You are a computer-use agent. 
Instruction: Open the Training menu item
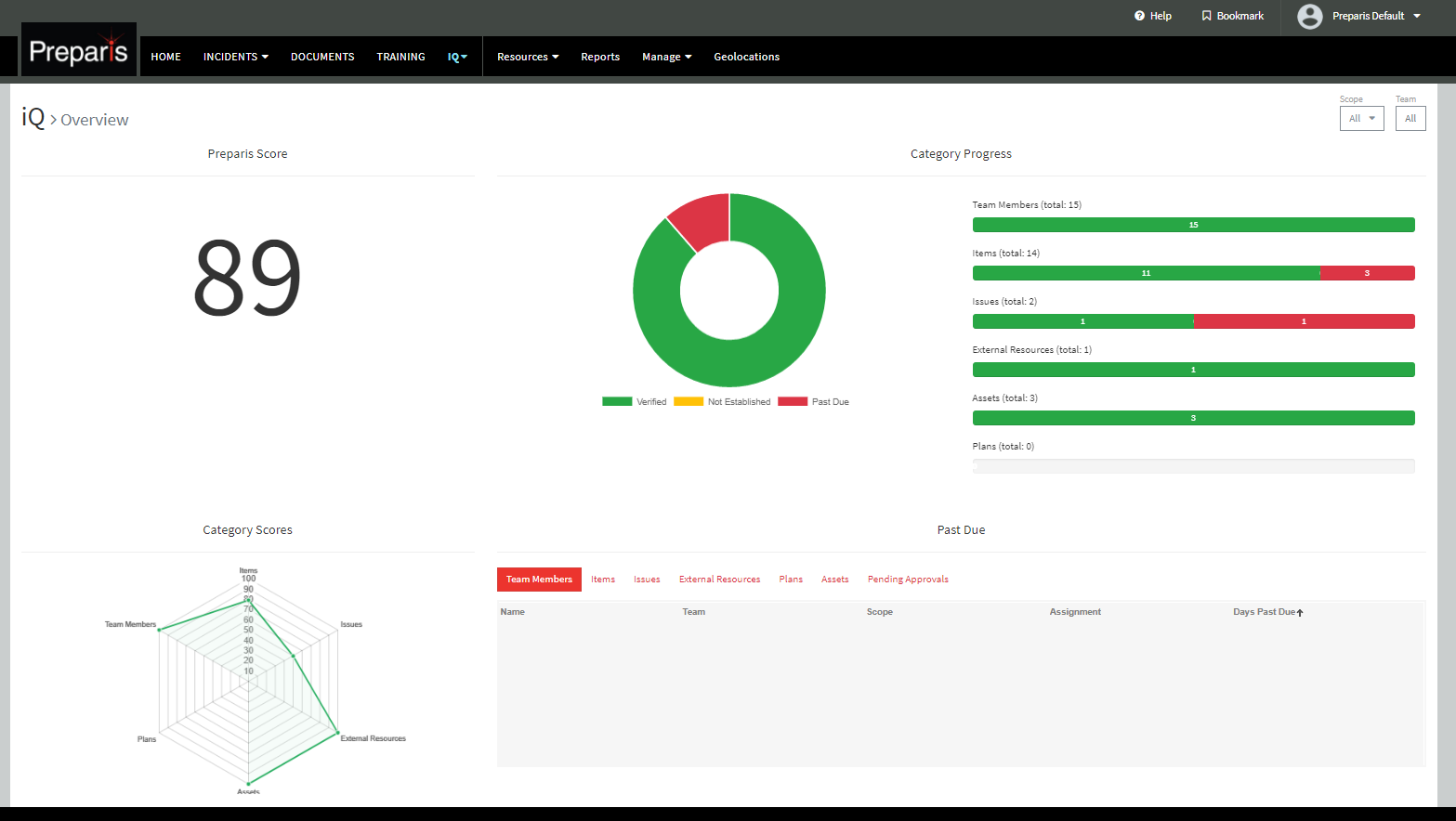pyautogui.click(x=400, y=57)
